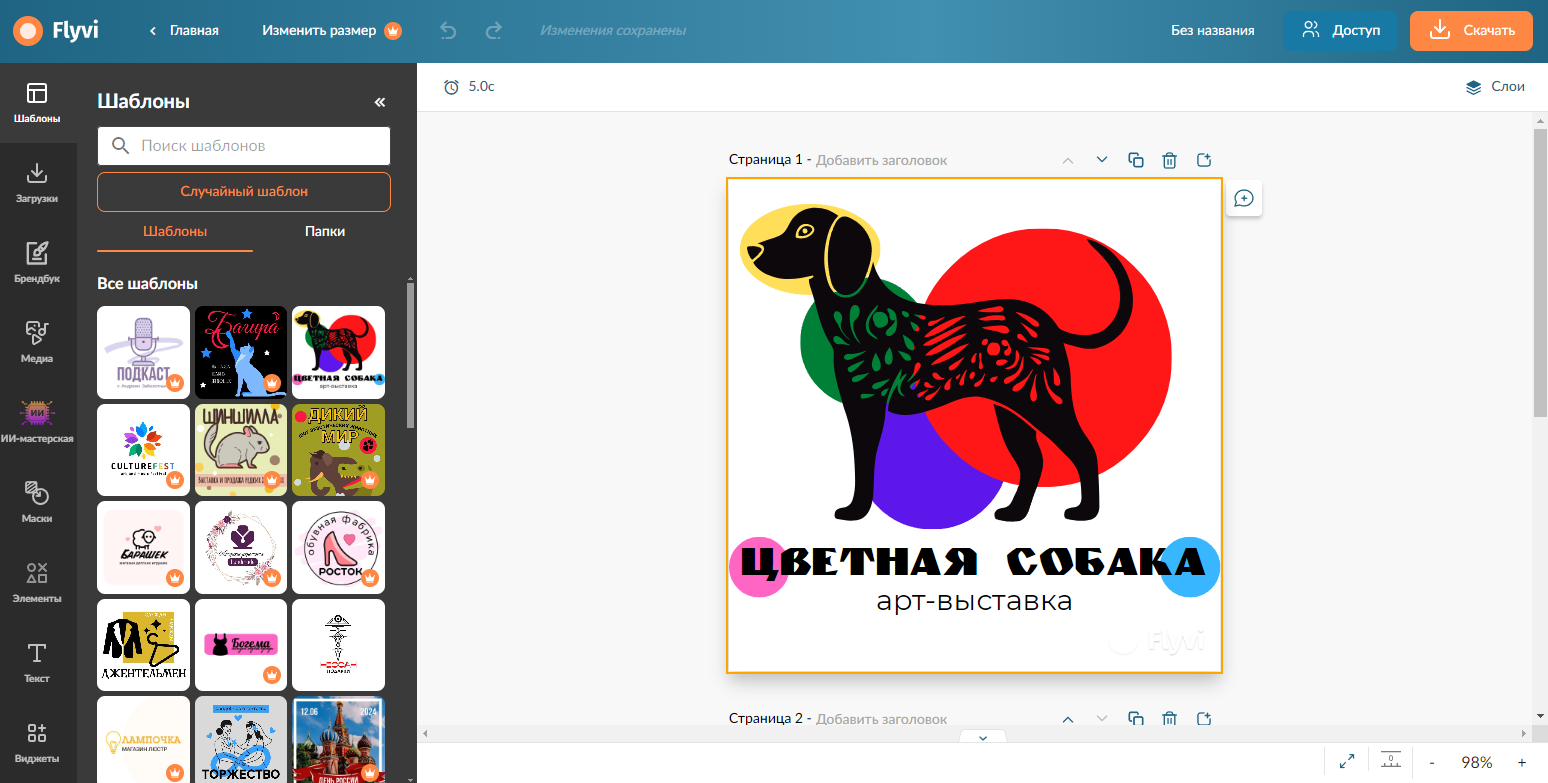Click the Случайный шаблон button
Image resolution: width=1548 pixels, height=783 pixels.
coord(244,191)
